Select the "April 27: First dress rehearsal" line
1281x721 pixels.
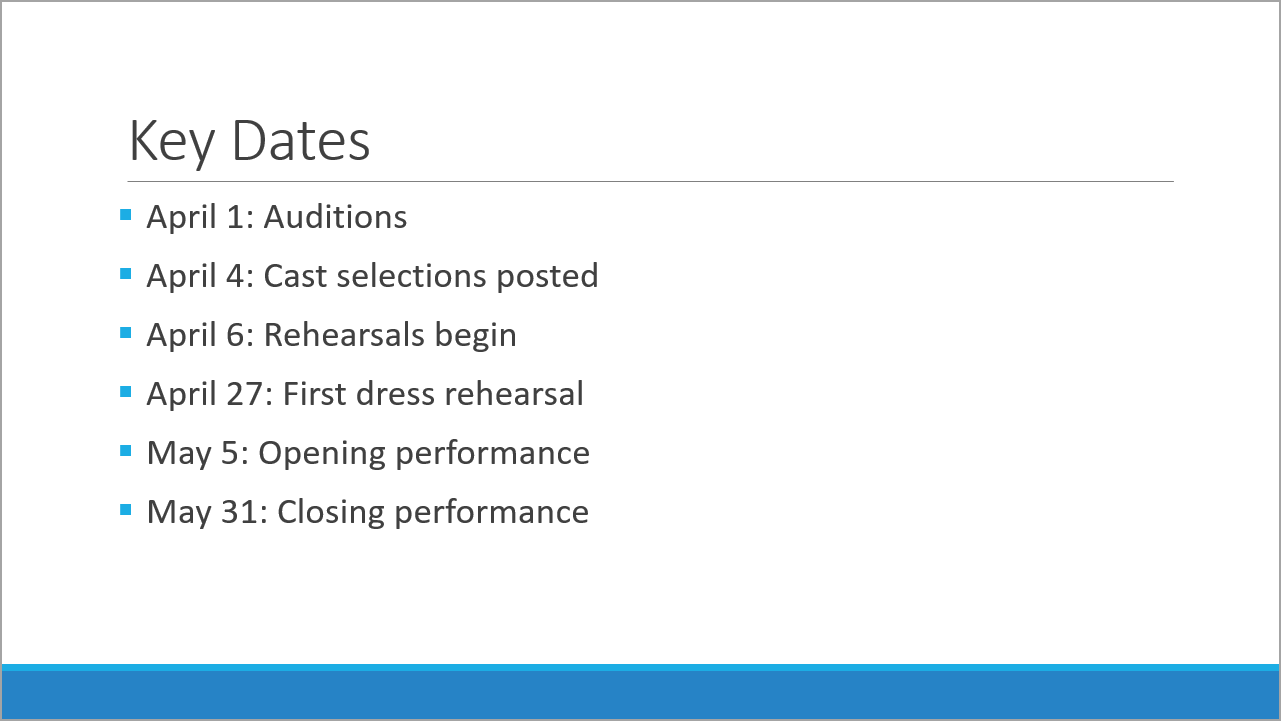[365, 394]
